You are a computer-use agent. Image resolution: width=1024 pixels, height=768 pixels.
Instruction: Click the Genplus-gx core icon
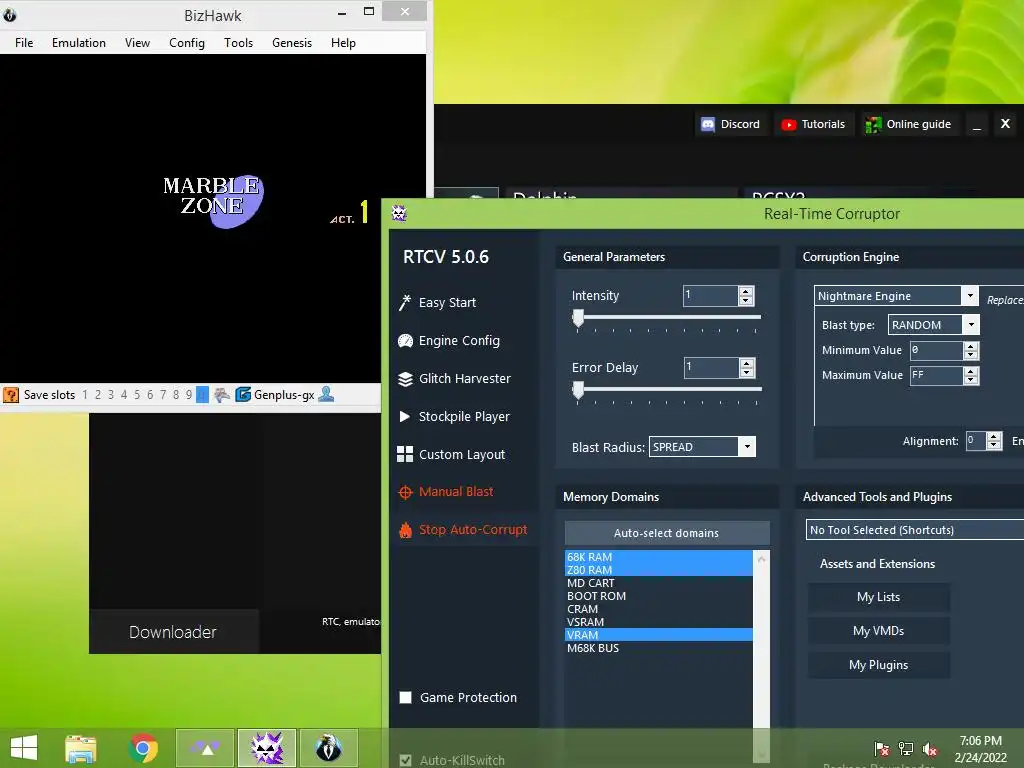(x=243, y=394)
